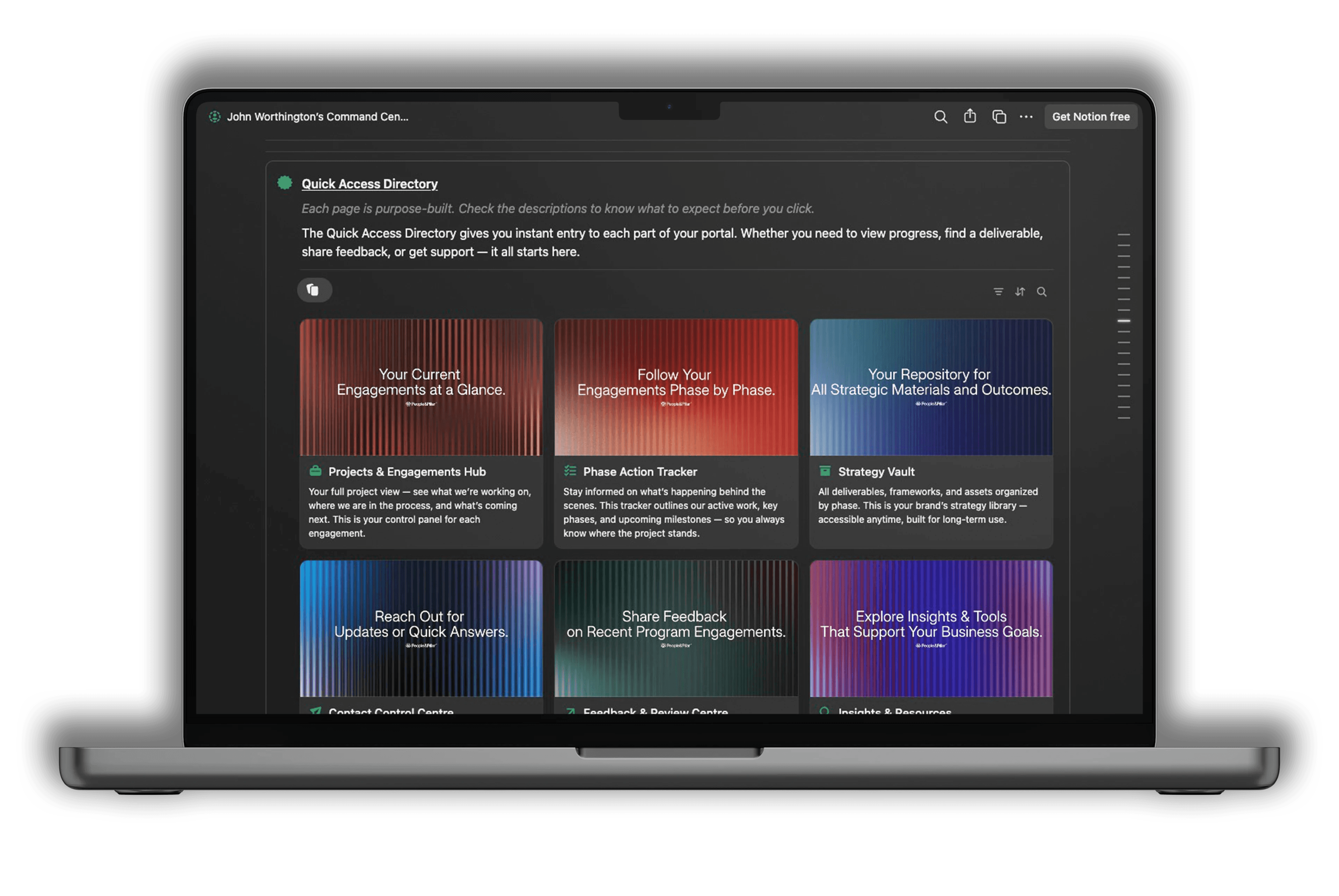Open the search icon in the top bar
1339x896 pixels.
tap(940, 117)
